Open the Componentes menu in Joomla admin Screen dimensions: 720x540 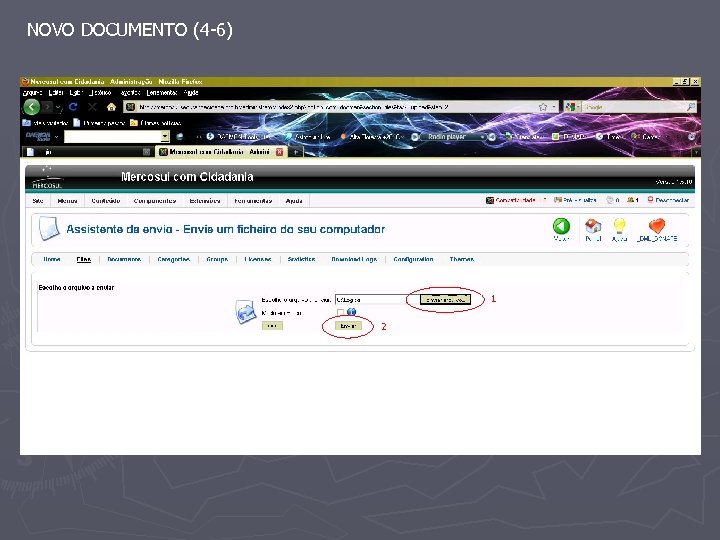click(x=155, y=201)
